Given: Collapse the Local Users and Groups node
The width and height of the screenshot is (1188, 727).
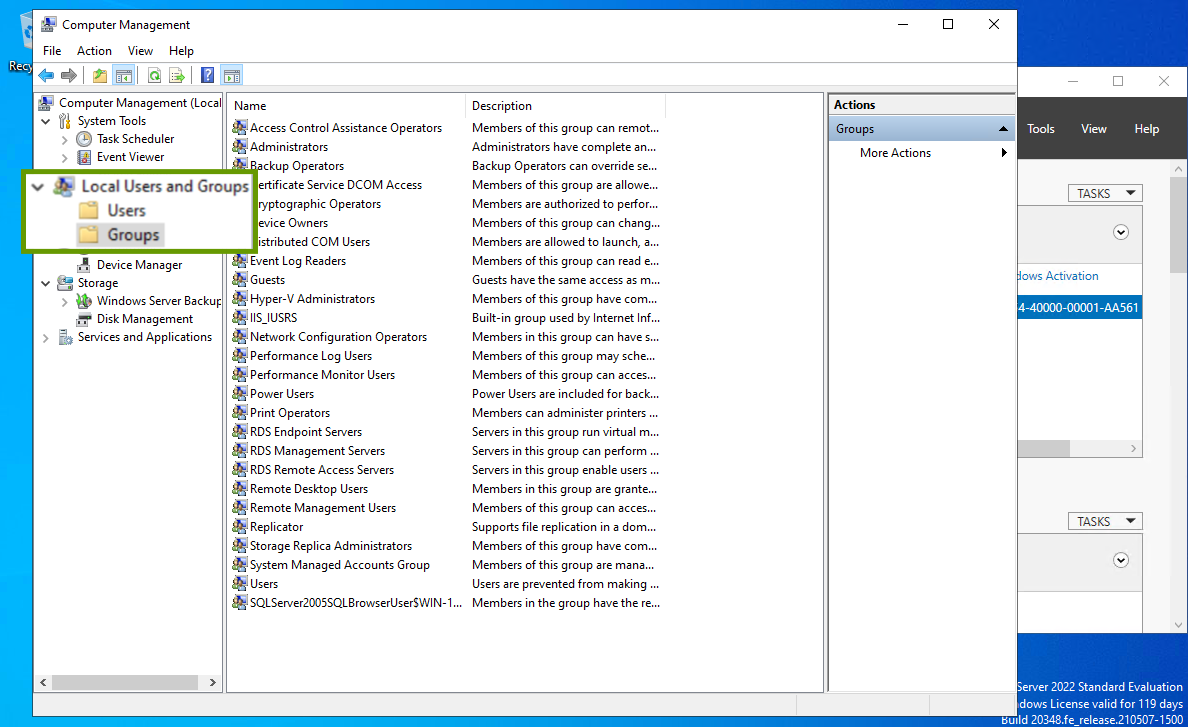Looking at the screenshot, I should pyautogui.click(x=38, y=186).
